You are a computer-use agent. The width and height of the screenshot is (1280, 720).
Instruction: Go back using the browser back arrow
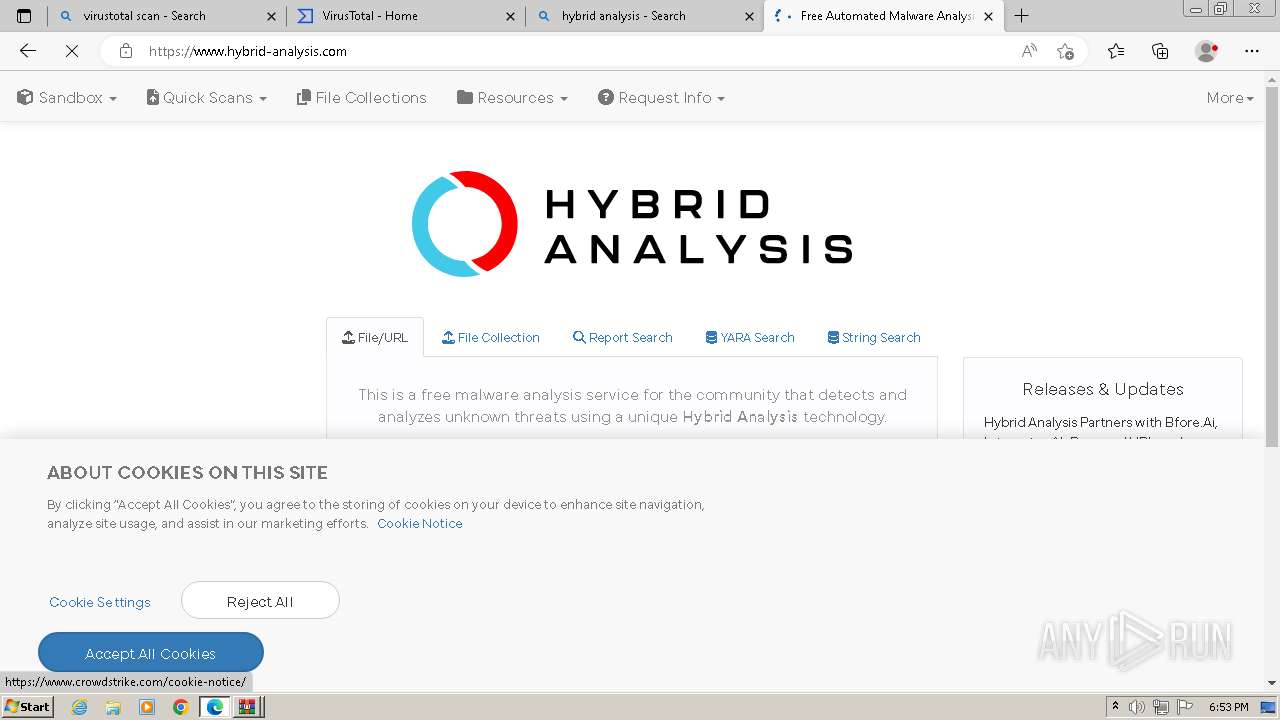click(28, 51)
